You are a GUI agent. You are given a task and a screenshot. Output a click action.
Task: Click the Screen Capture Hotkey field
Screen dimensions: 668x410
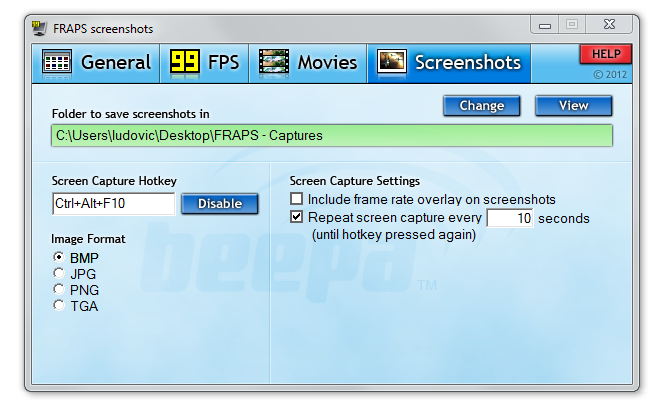114,204
